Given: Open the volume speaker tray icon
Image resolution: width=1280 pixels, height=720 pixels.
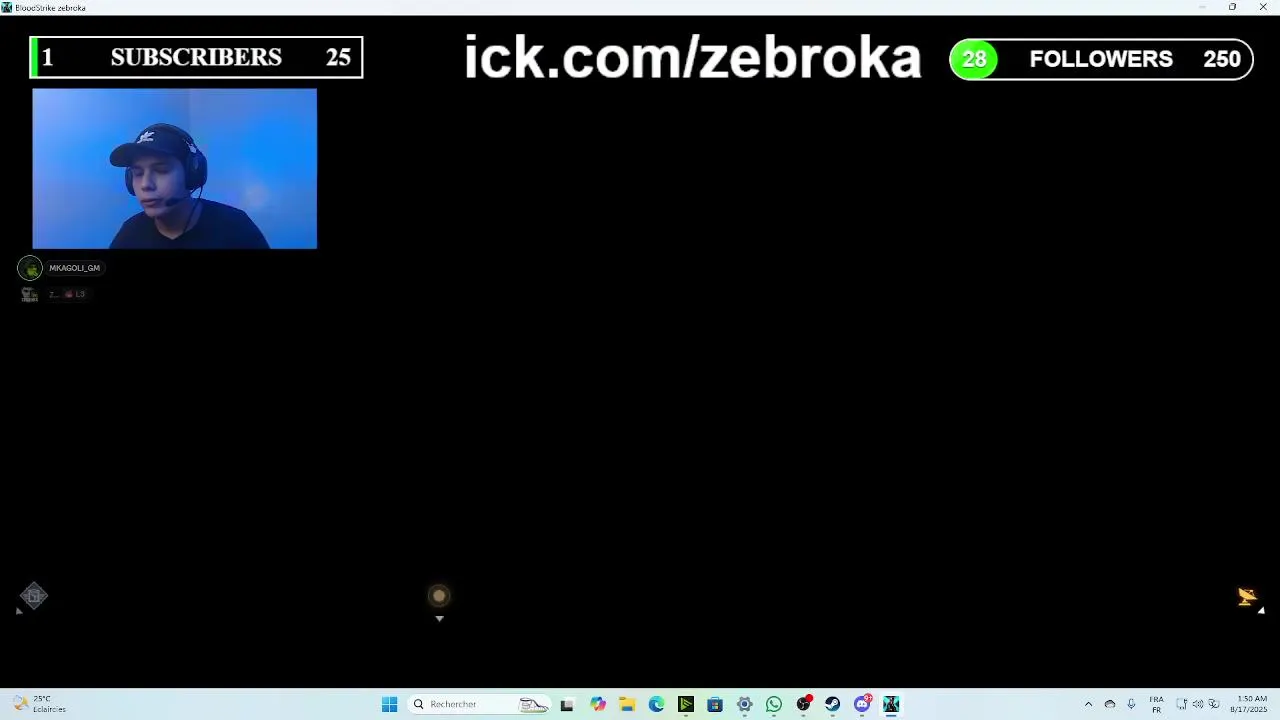Looking at the screenshot, I should [x=1198, y=704].
